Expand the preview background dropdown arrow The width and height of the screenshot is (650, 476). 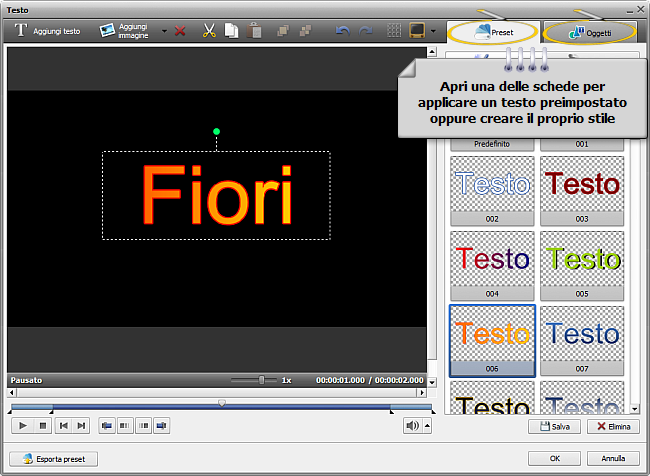pyautogui.click(x=433, y=31)
